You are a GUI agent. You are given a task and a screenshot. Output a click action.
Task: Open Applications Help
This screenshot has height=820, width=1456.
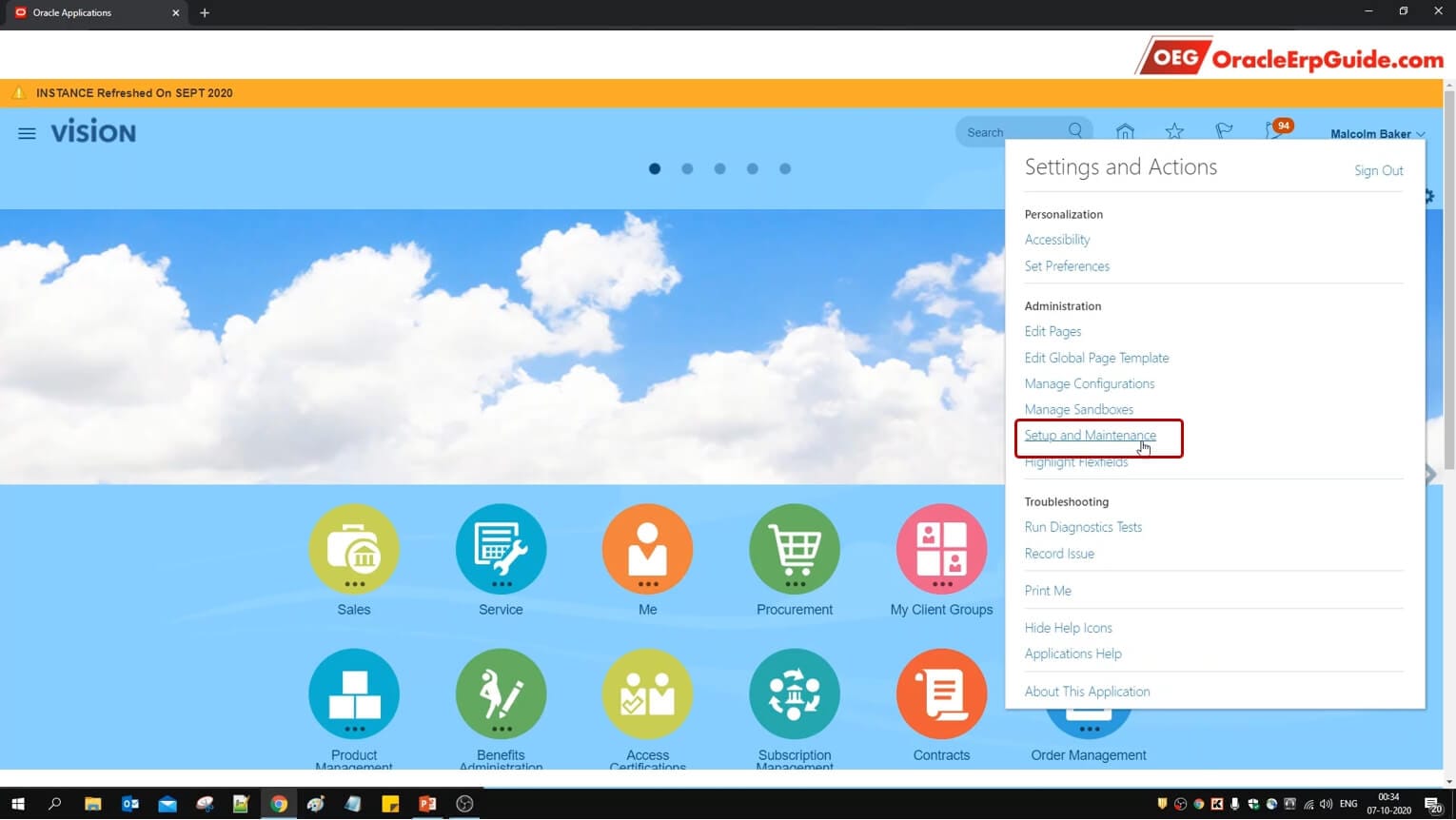[x=1072, y=654]
